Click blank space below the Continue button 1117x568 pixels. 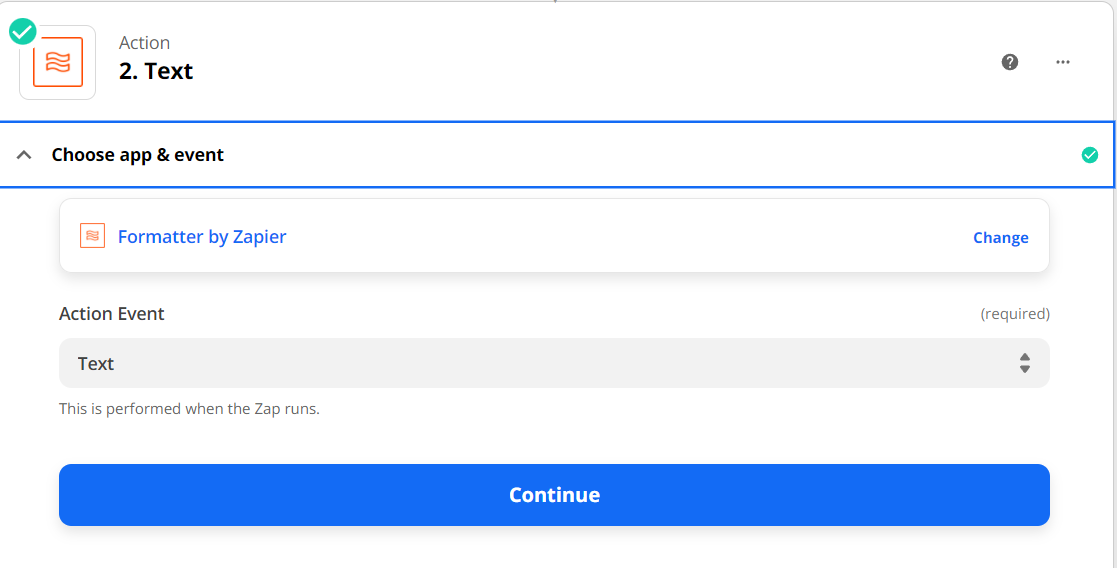pos(554,547)
